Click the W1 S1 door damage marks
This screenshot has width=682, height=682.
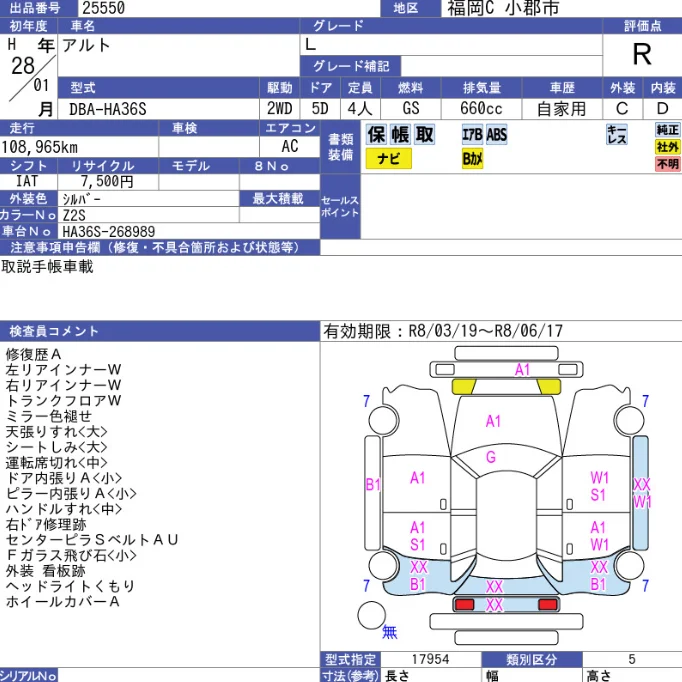599,486
